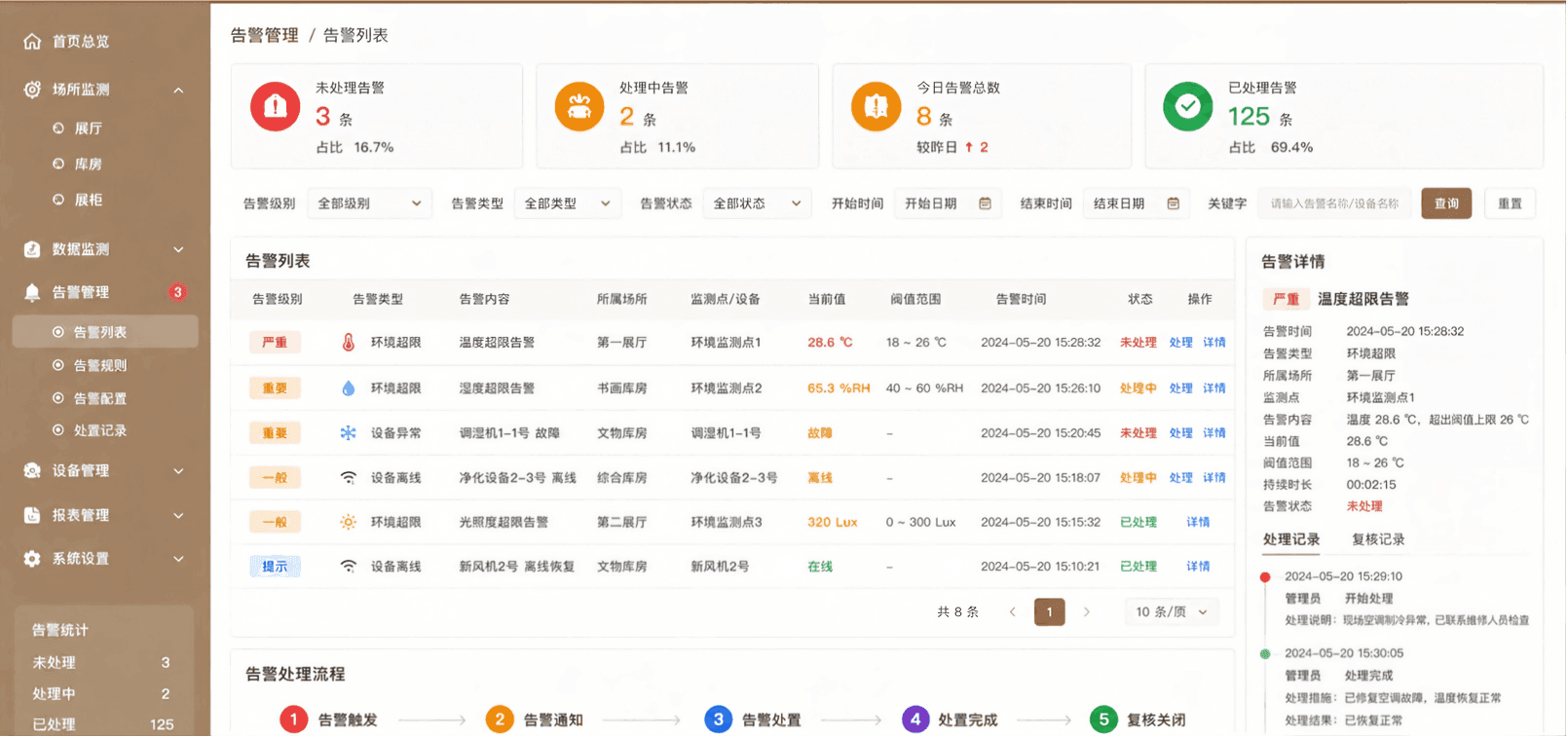Select 展柜 under 场所监测
This screenshot has width=1568, height=737.
[89, 200]
